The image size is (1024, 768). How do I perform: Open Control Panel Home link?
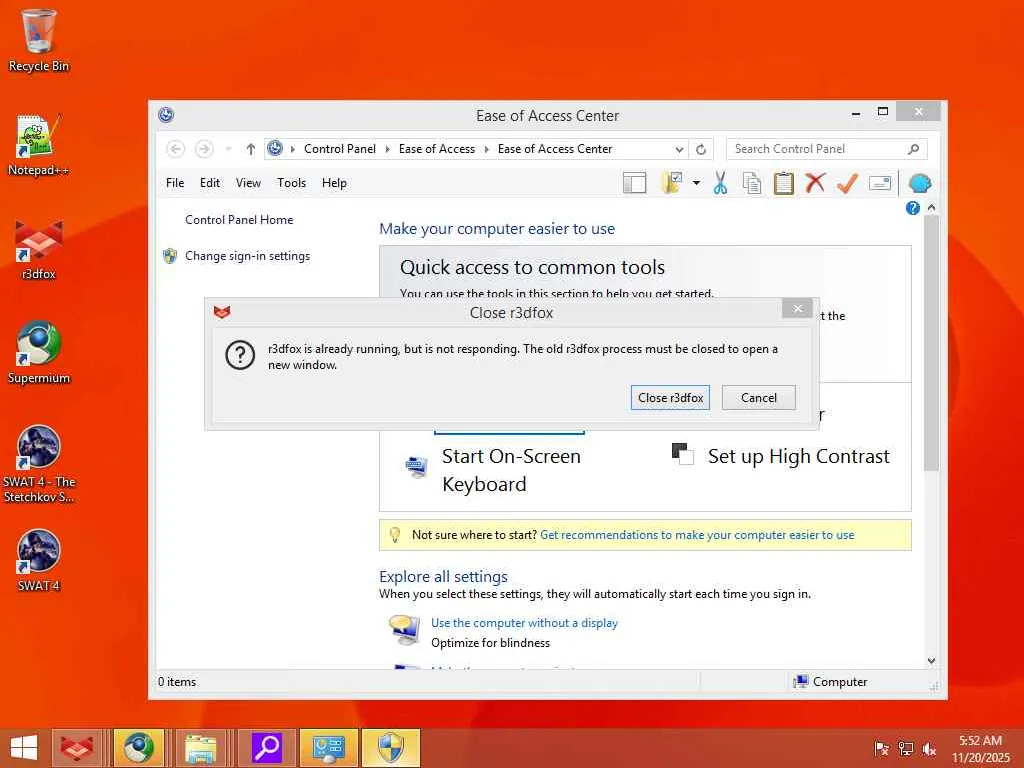pos(239,220)
